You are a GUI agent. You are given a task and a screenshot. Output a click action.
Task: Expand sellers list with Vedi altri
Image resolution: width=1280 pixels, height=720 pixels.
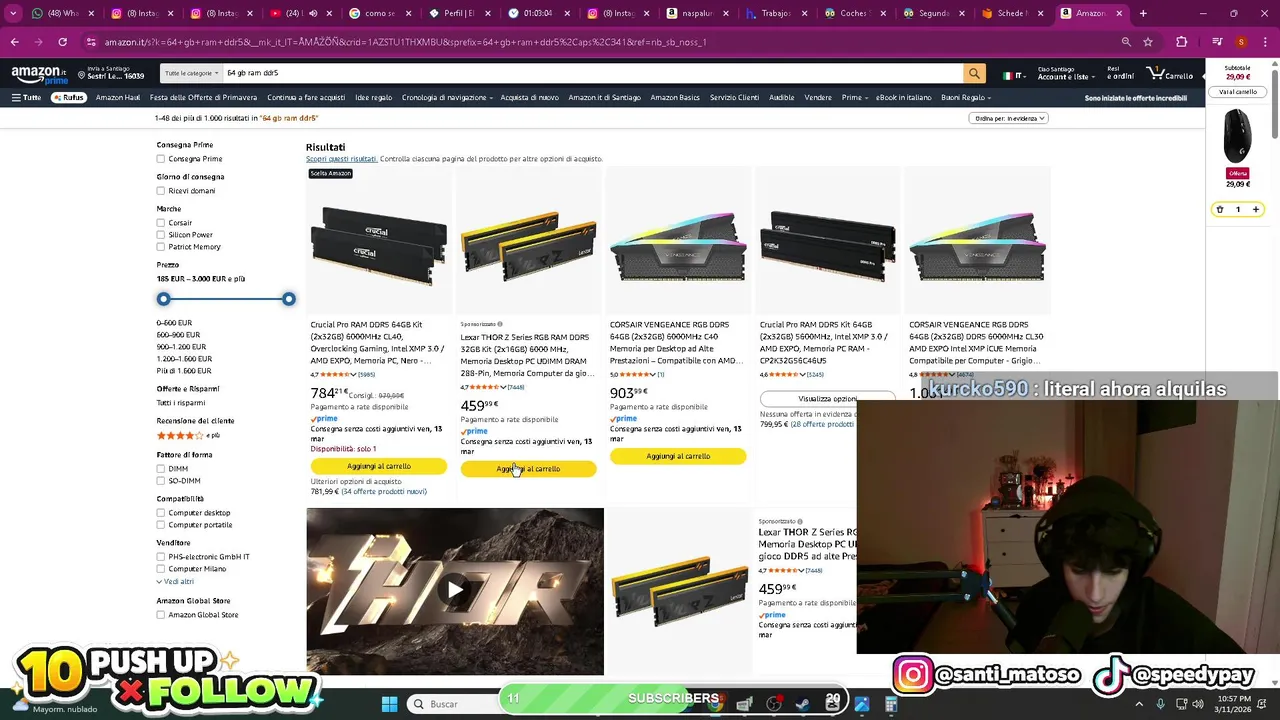(175, 581)
